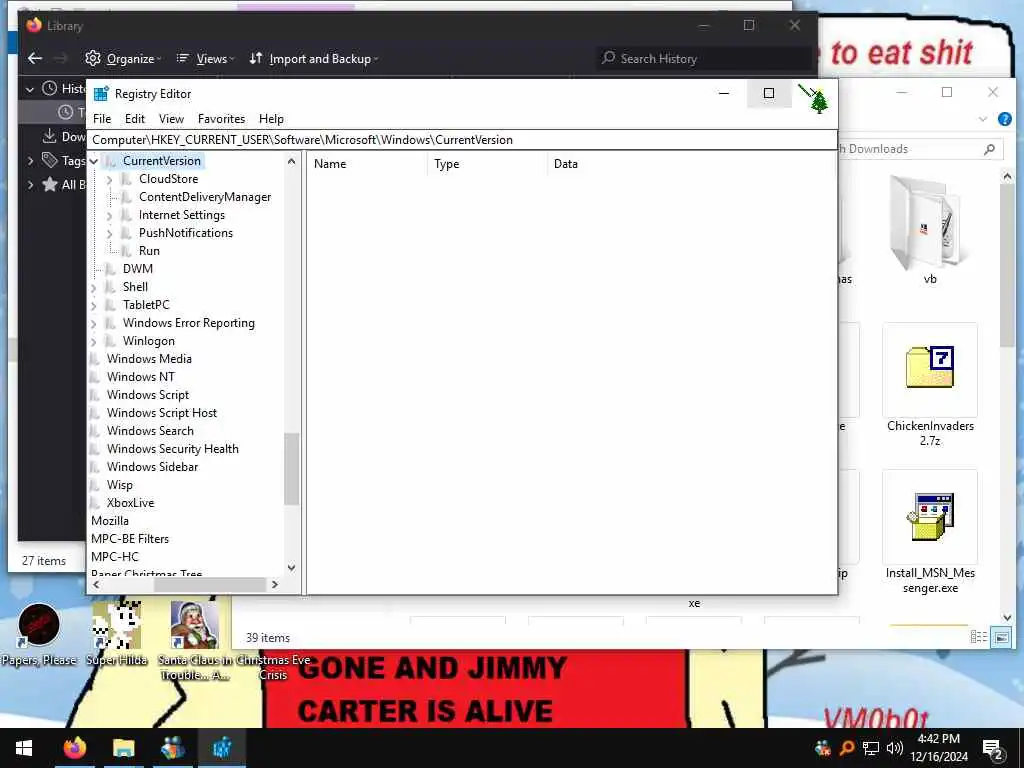Select the XboxLive key
This screenshot has width=1024, height=768.
[x=131, y=503]
